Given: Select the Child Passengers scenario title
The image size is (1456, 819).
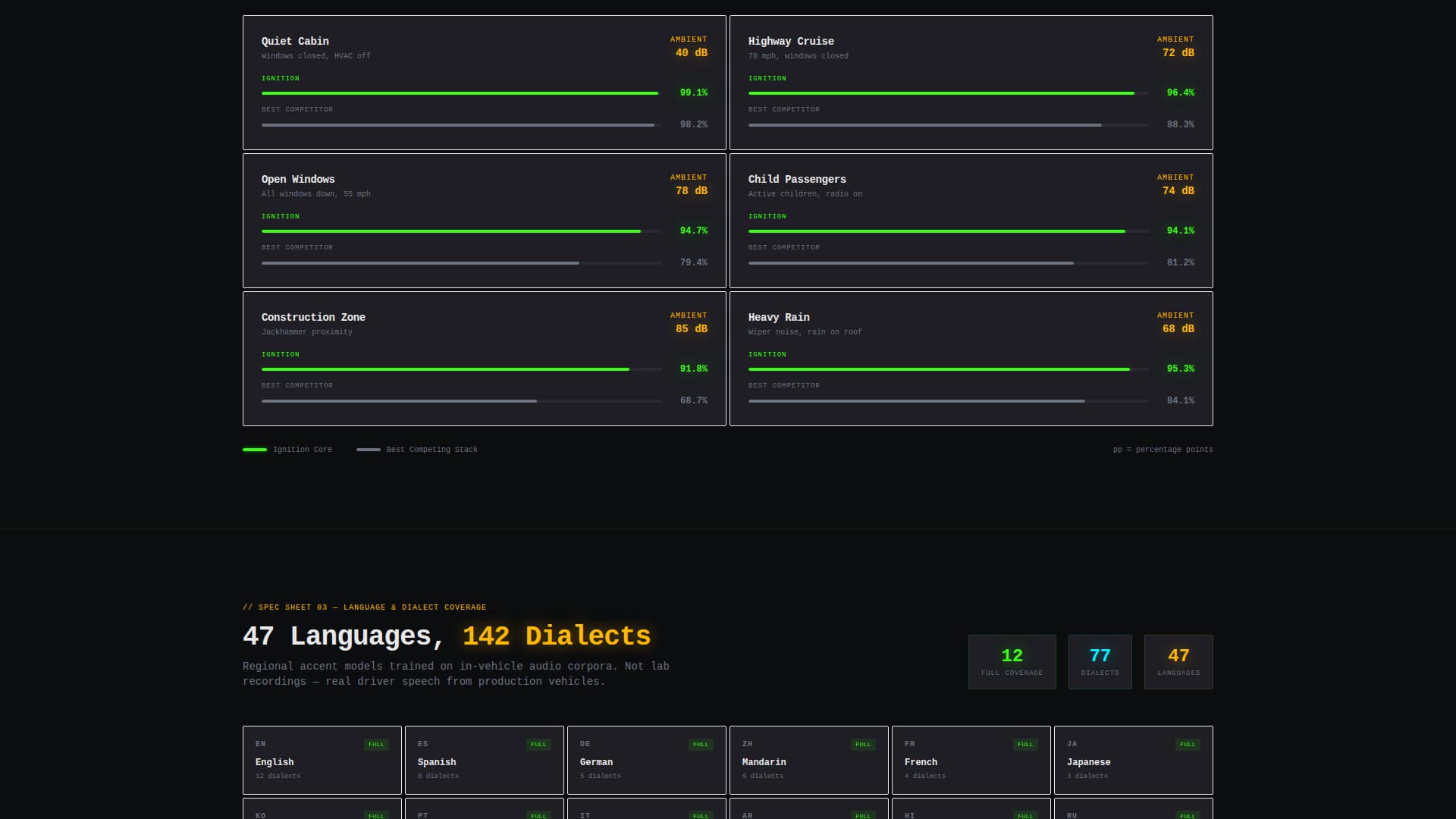Looking at the screenshot, I should pyautogui.click(x=797, y=179).
